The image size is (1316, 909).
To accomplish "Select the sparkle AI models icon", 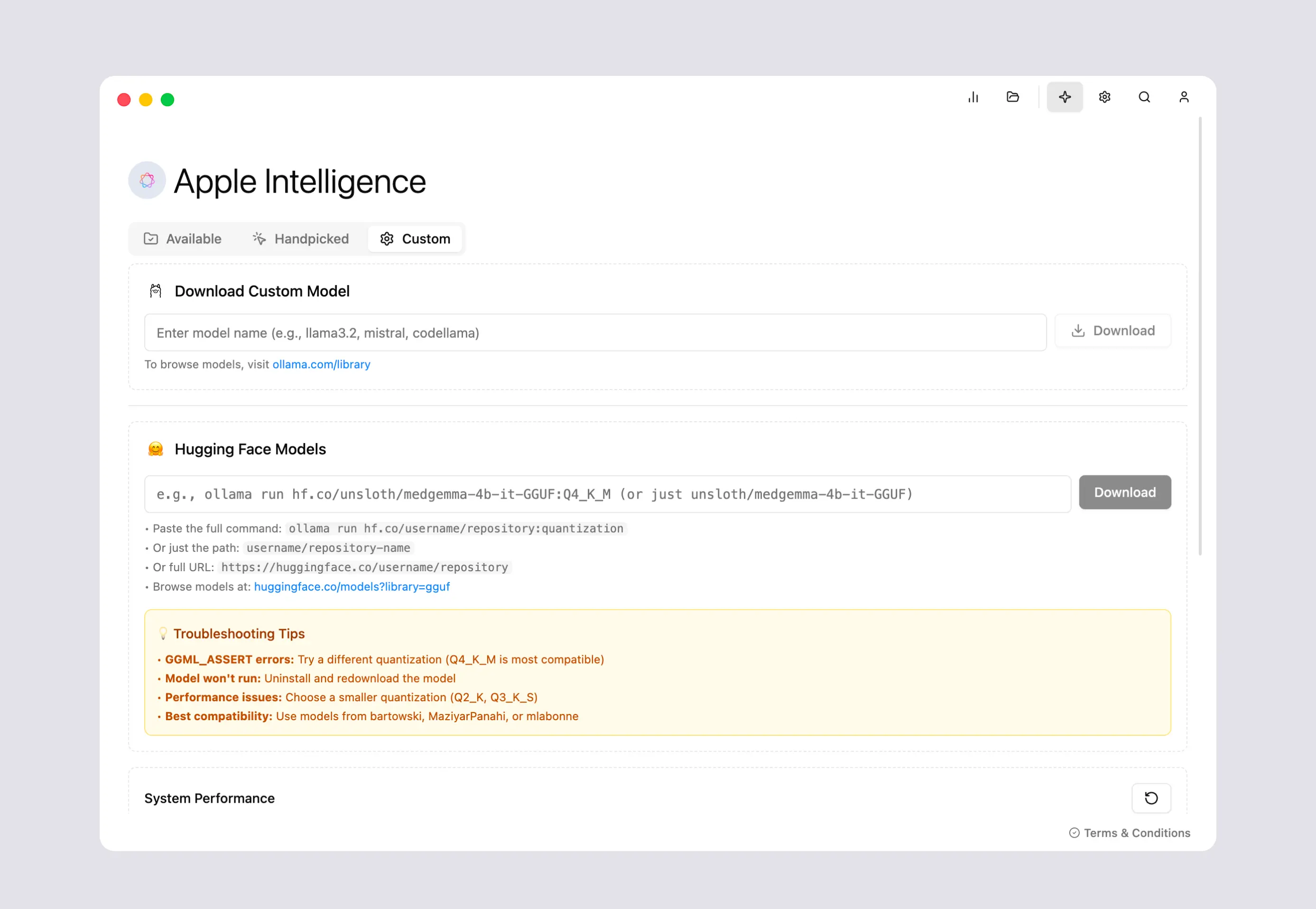I will [x=1064, y=97].
